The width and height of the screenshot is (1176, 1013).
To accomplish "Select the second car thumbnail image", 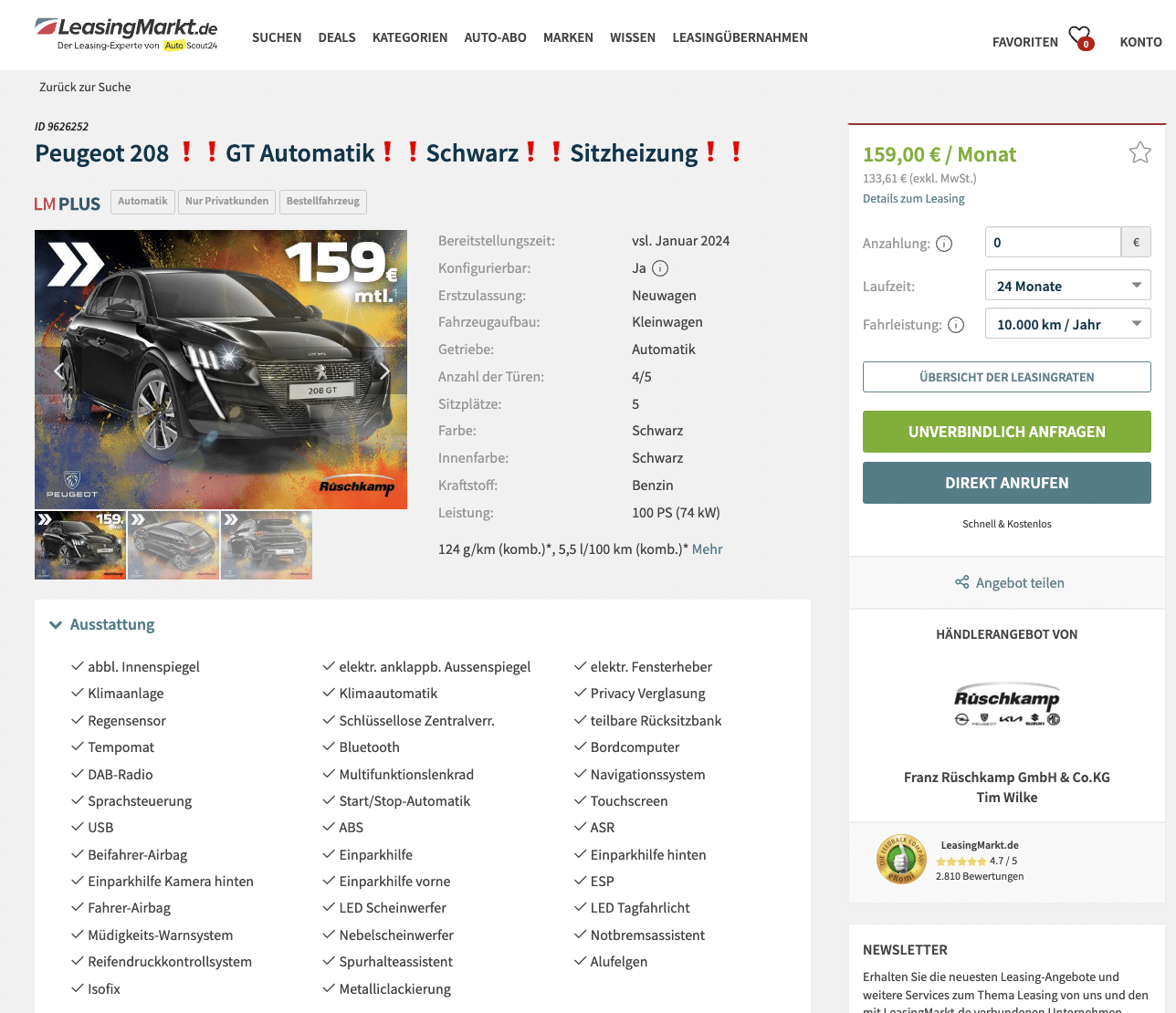I will coord(173,545).
